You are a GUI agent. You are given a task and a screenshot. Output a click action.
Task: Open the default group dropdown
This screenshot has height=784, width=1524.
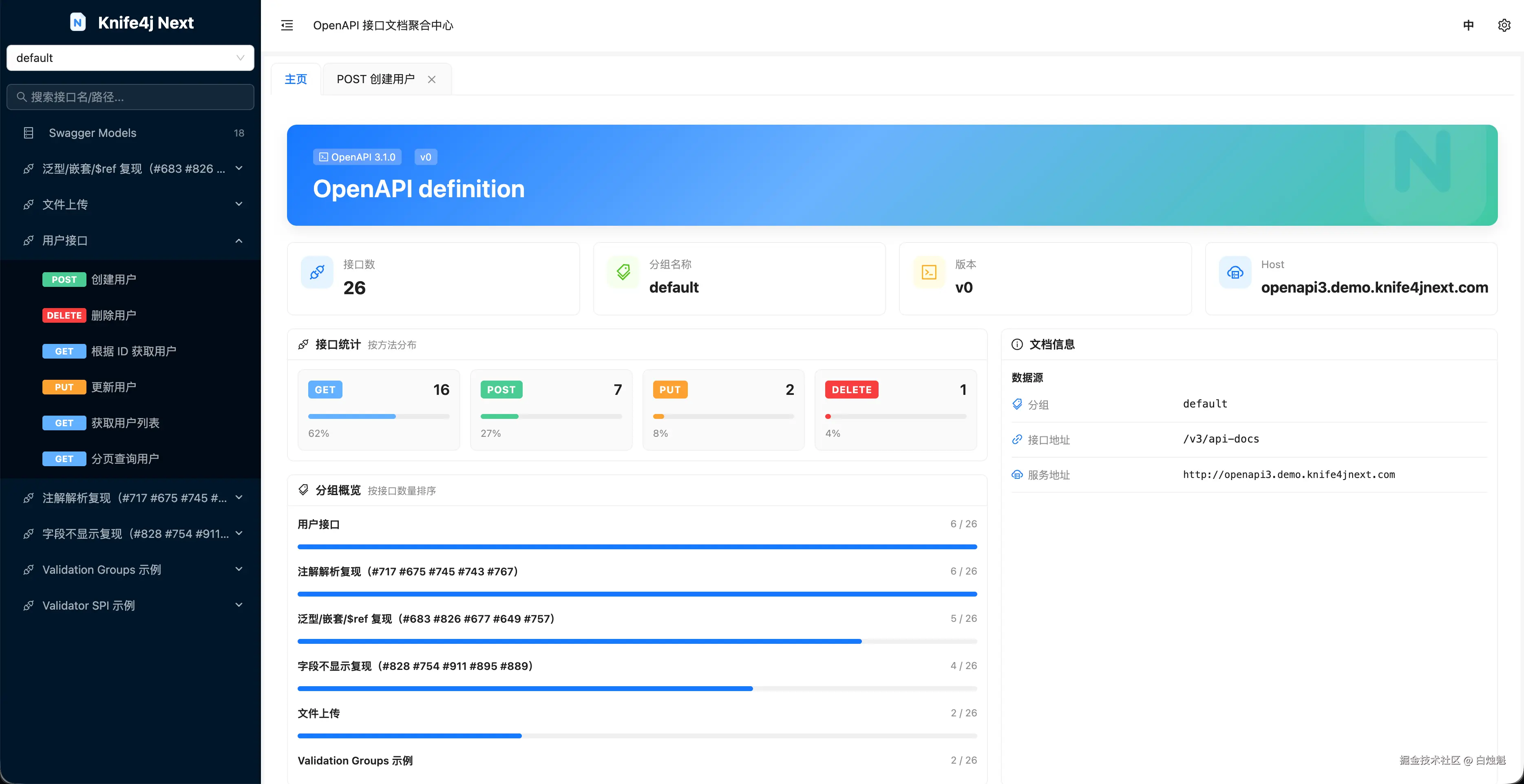tap(130, 58)
